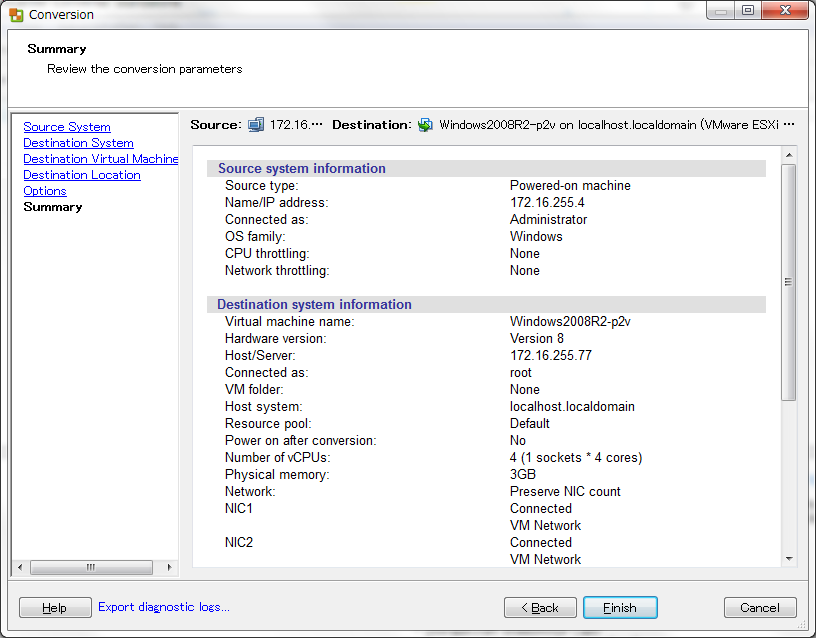Click the NIC1 label
The height and width of the screenshot is (638, 816).
click(x=239, y=508)
